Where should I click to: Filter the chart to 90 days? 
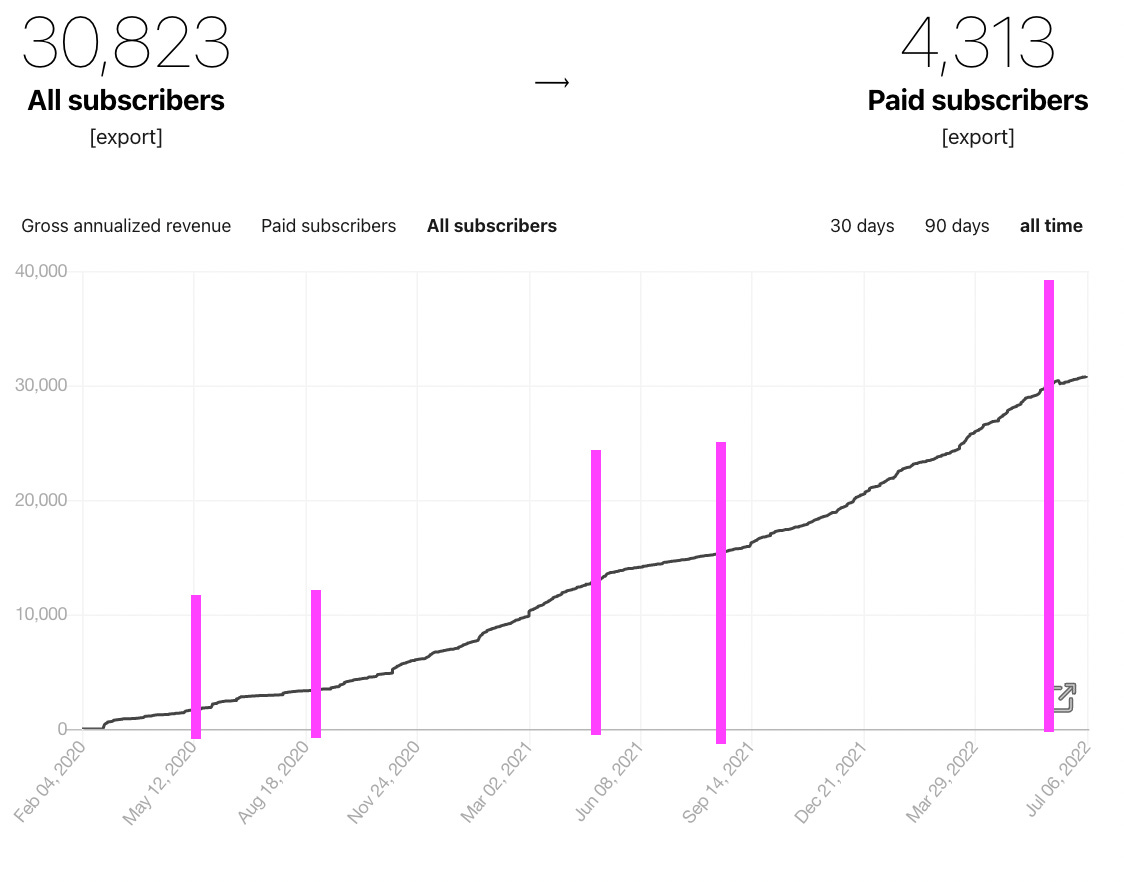(x=956, y=226)
